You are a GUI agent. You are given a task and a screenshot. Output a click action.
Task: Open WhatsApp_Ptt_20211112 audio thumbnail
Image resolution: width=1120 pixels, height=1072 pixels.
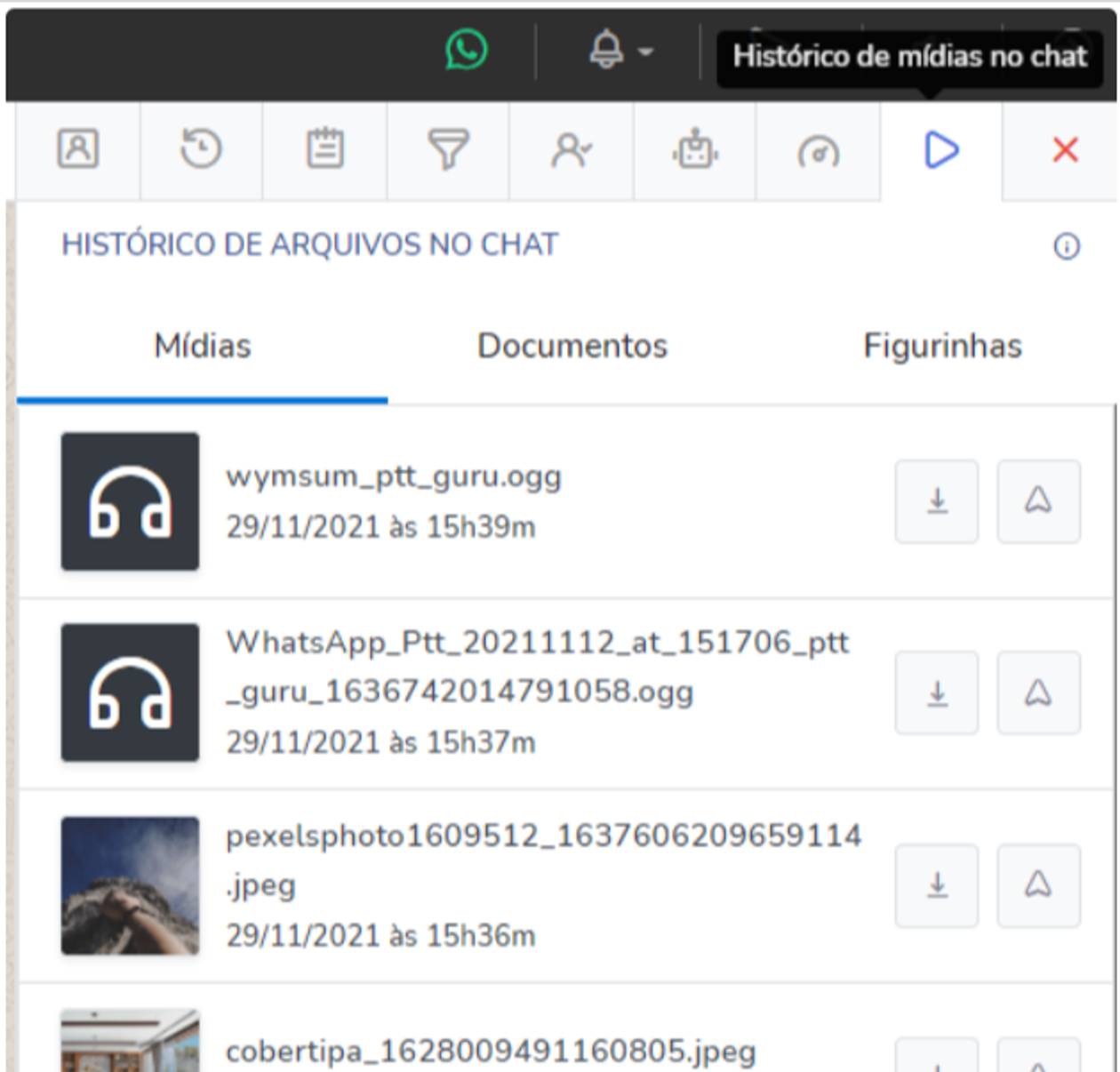[130, 692]
